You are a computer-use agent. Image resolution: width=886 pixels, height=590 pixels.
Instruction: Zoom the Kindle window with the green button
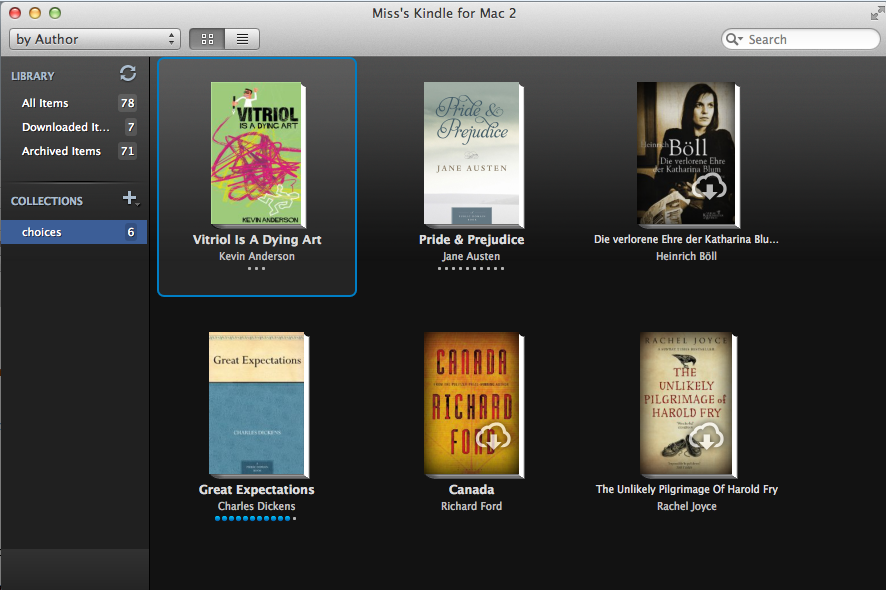55,12
